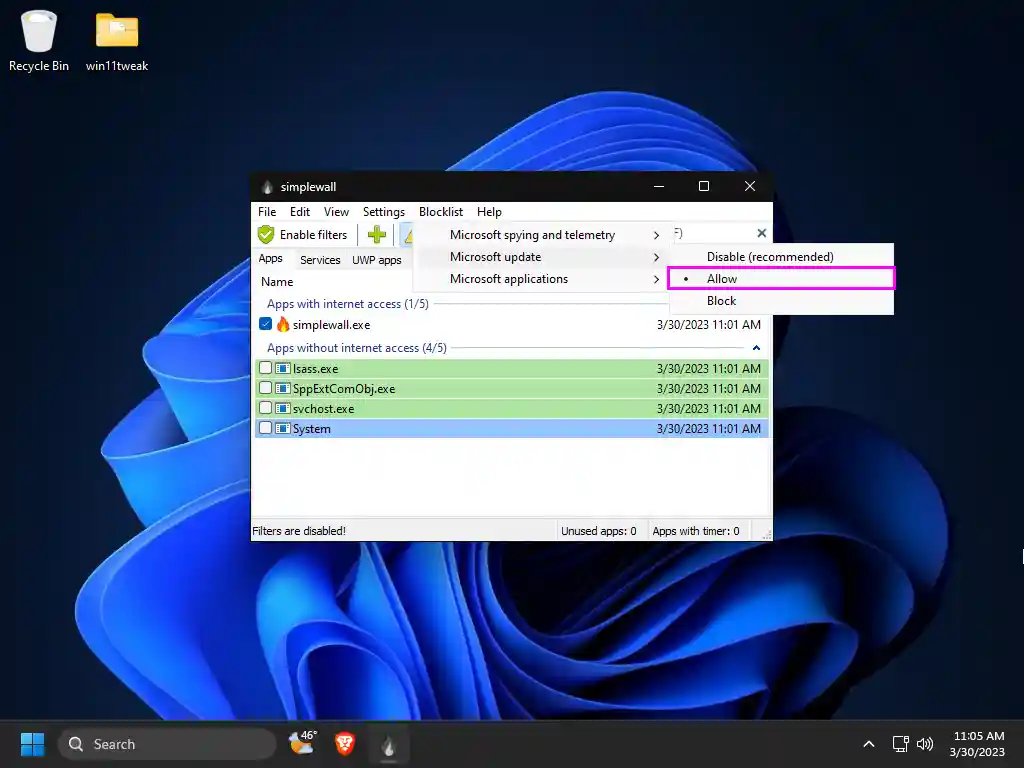Open the Settings menu
1024x768 pixels.
pyautogui.click(x=383, y=212)
